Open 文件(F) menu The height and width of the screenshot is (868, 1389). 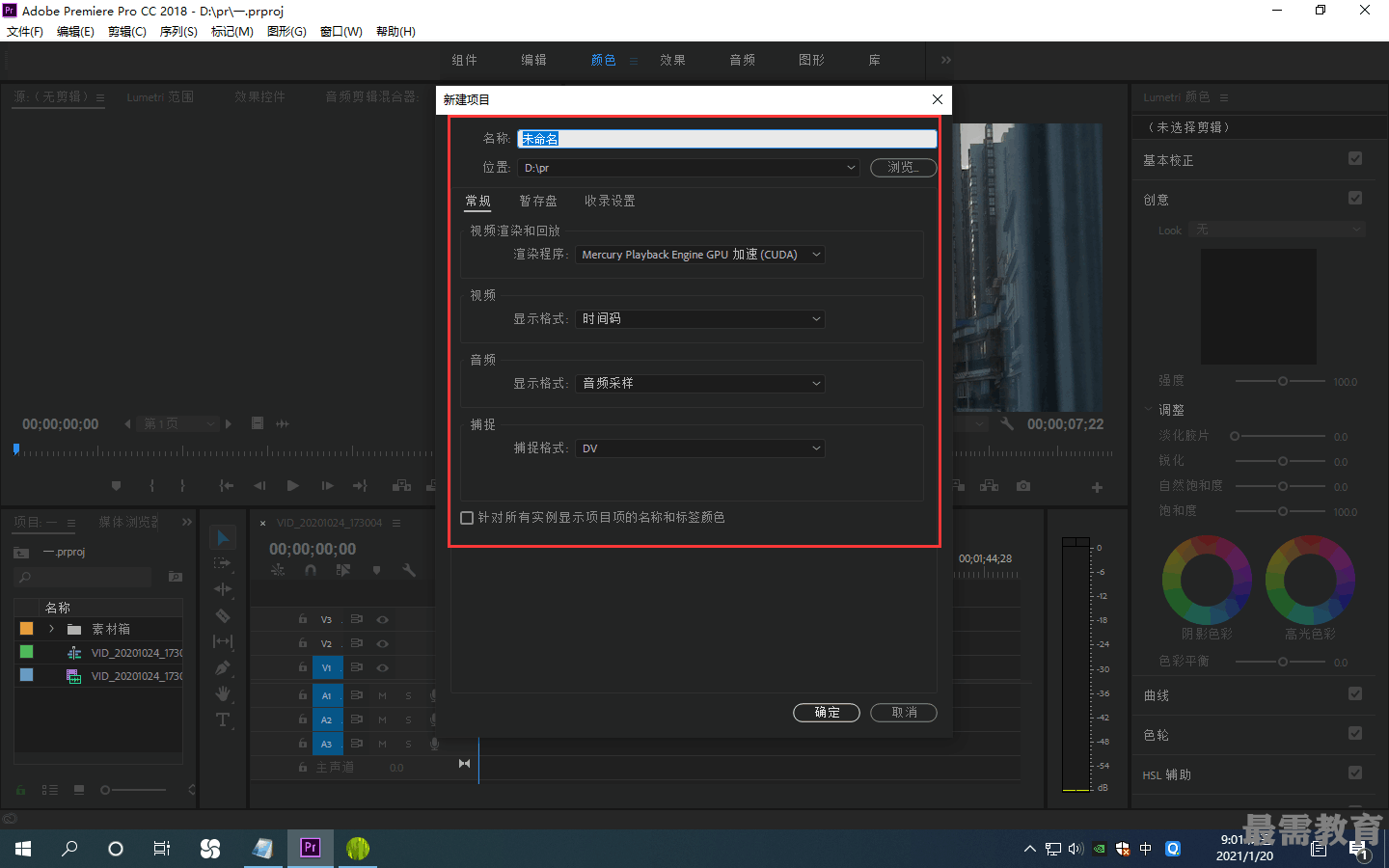pos(25,32)
